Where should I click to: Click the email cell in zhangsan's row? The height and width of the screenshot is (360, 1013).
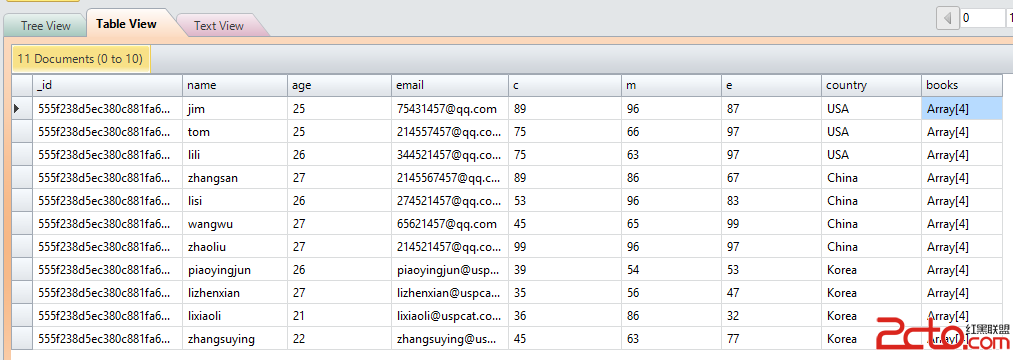coord(450,178)
